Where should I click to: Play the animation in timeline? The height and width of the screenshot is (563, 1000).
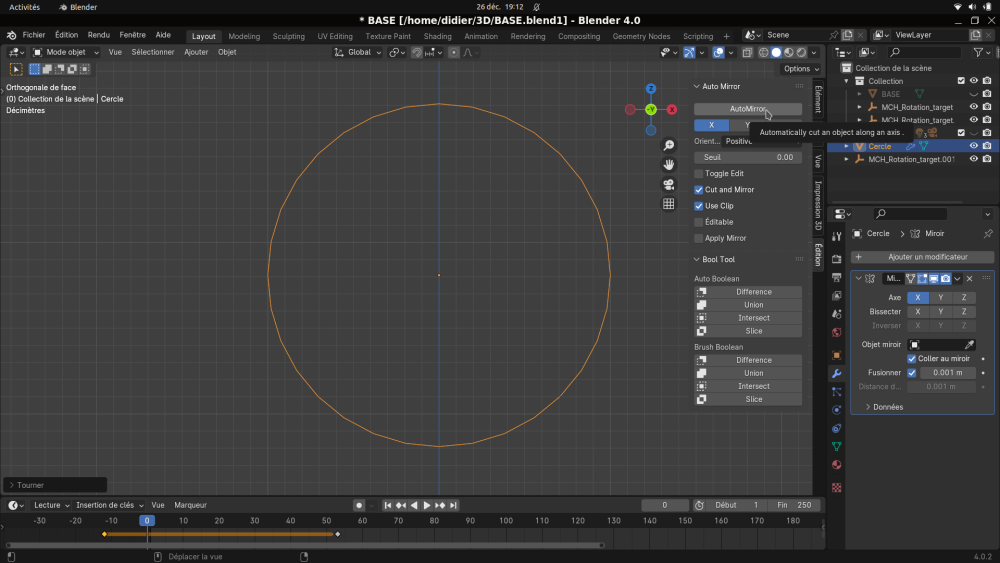427,505
